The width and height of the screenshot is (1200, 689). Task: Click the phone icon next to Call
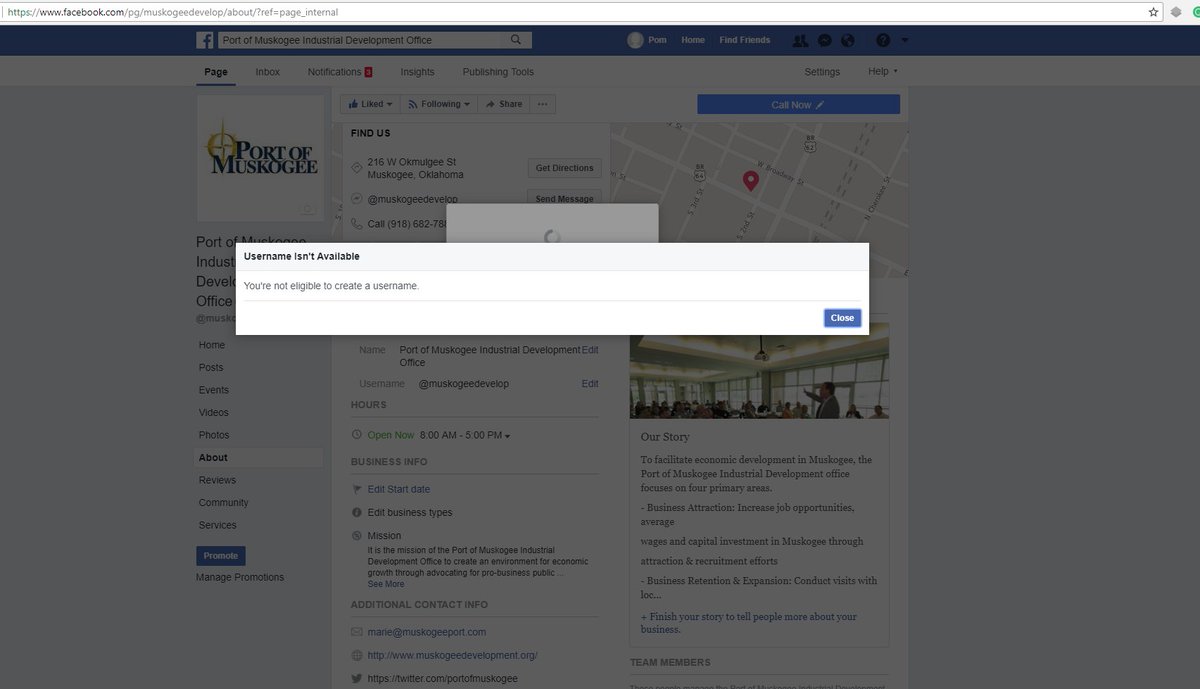(x=357, y=224)
